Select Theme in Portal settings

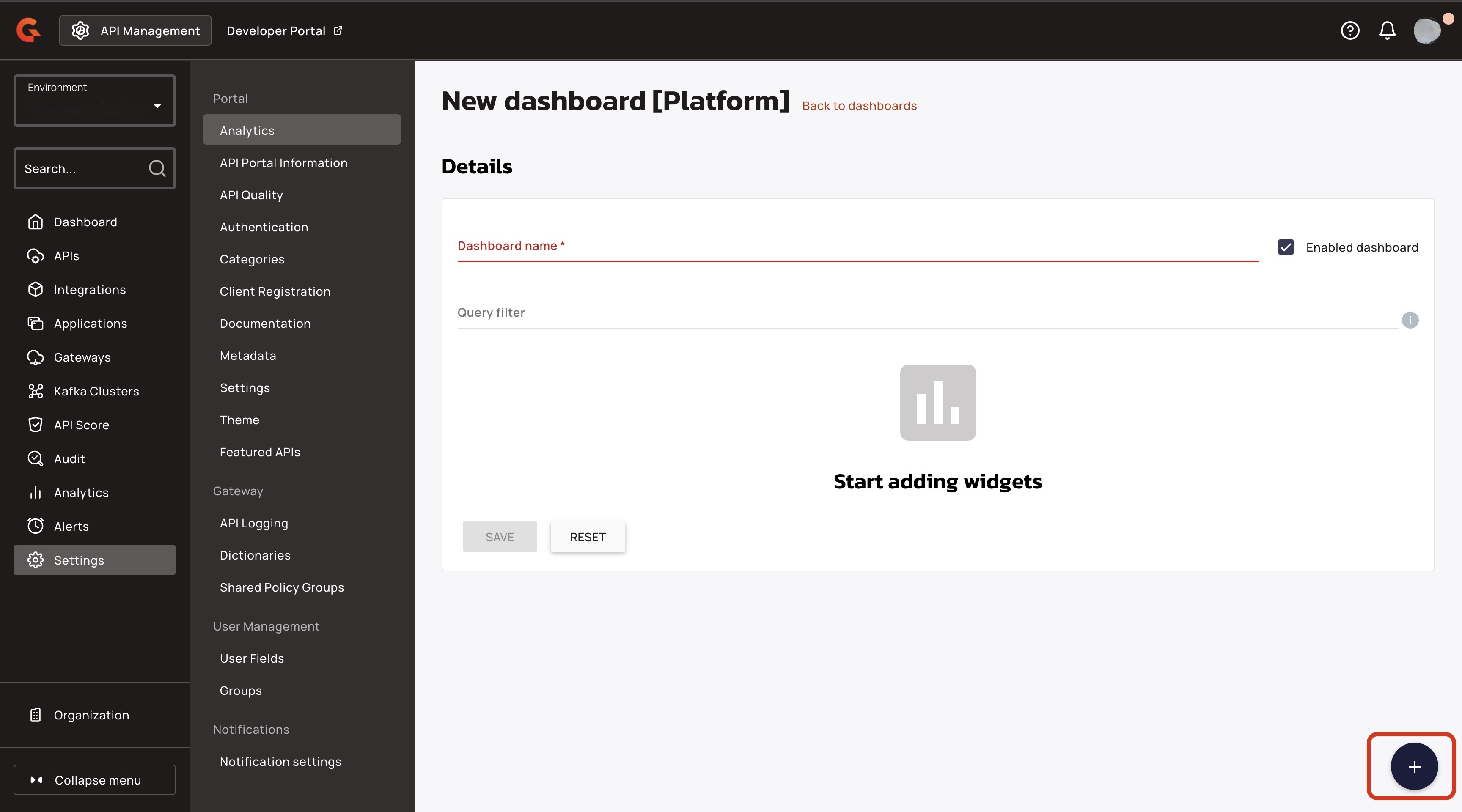(x=239, y=420)
